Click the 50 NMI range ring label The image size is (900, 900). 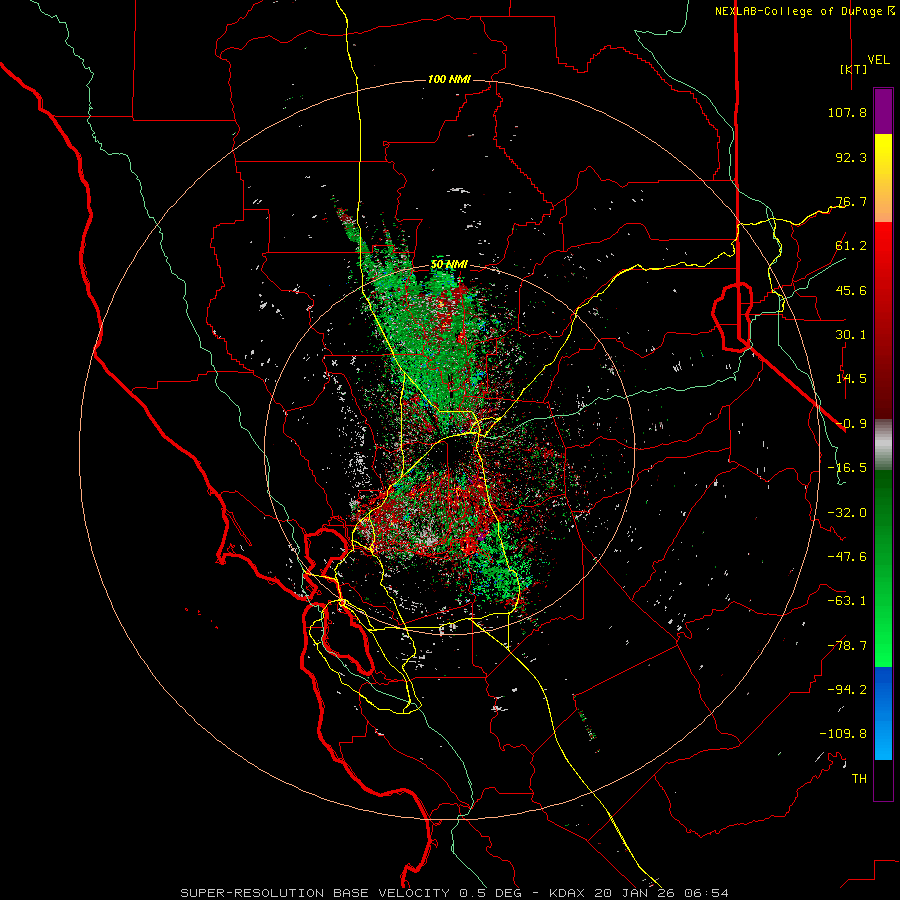tap(449, 265)
